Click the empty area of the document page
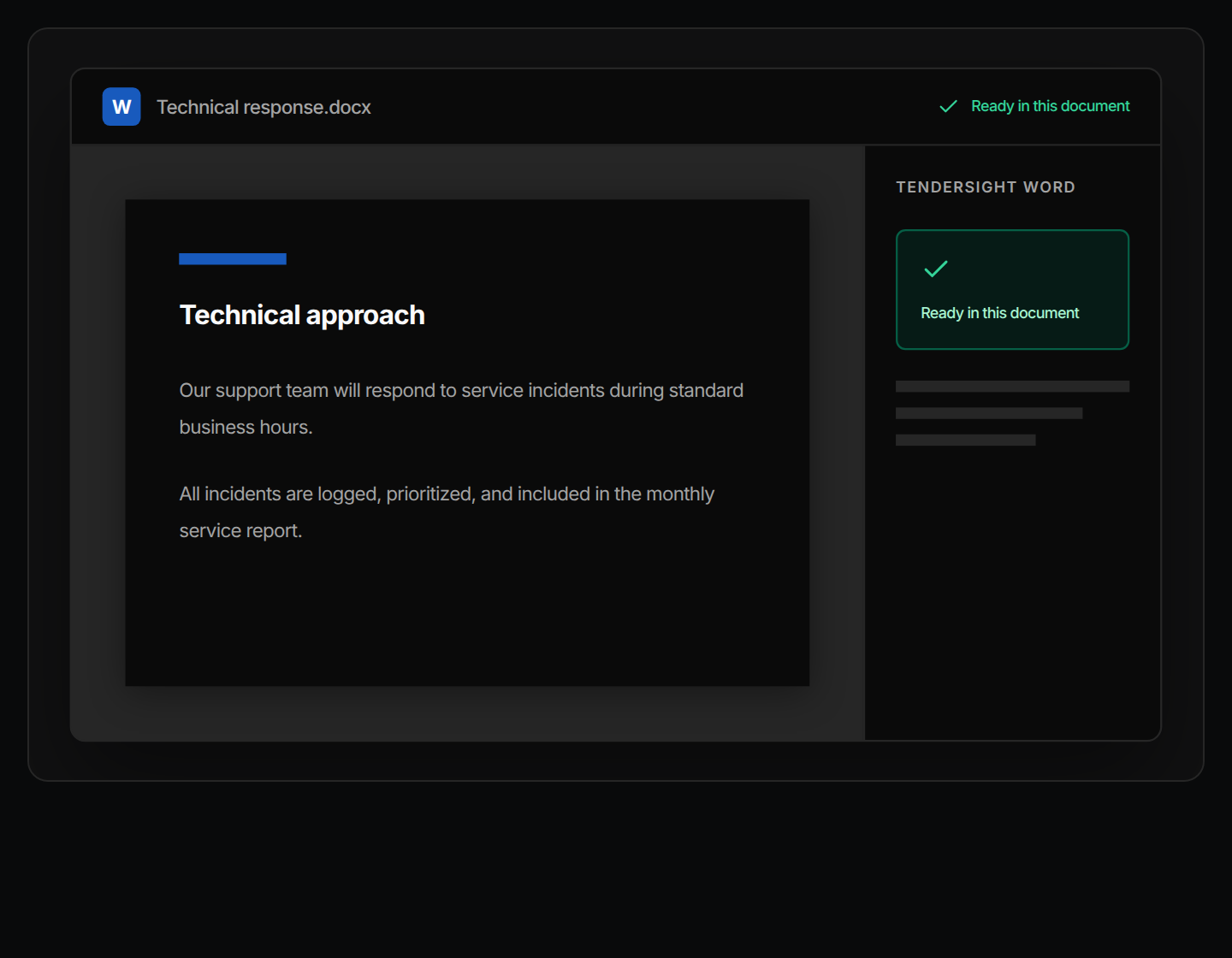Screen dimensions: 1232x958 pyautogui.click(x=467, y=616)
